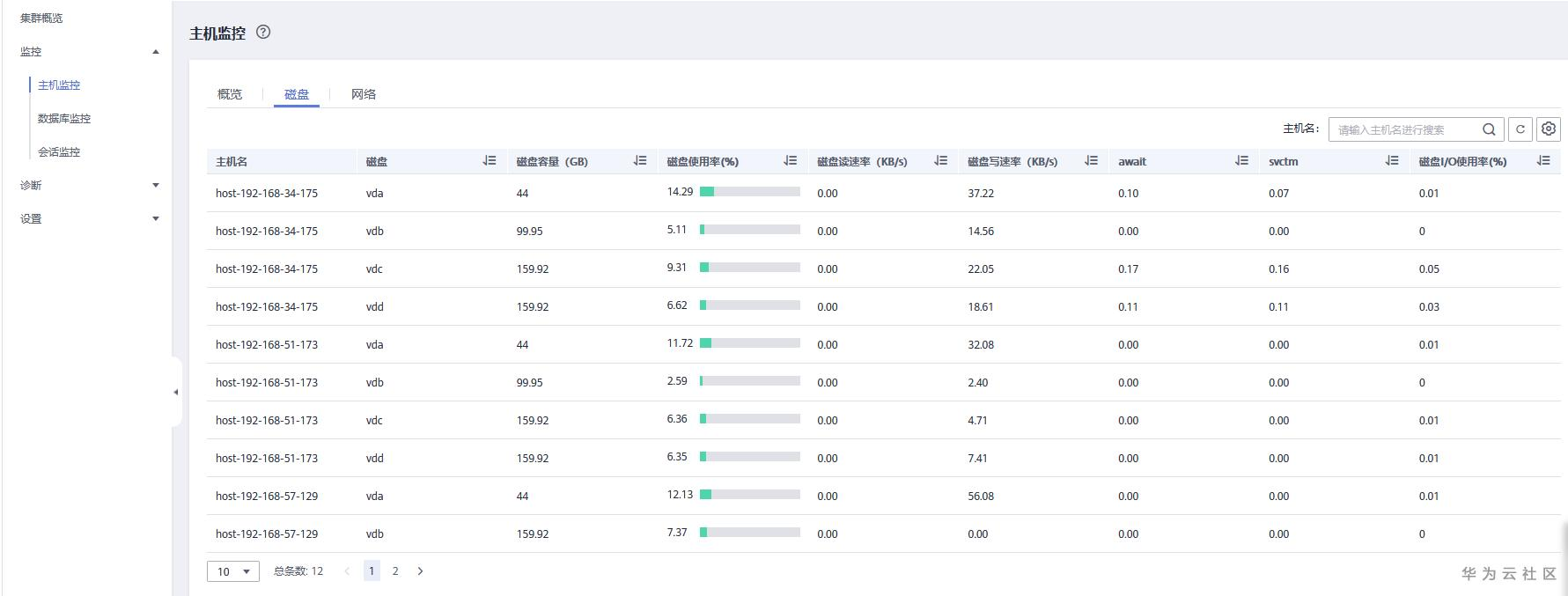Sort by 磁盘写速率 (KB/s) column
1568x596 pixels.
(x=1092, y=161)
